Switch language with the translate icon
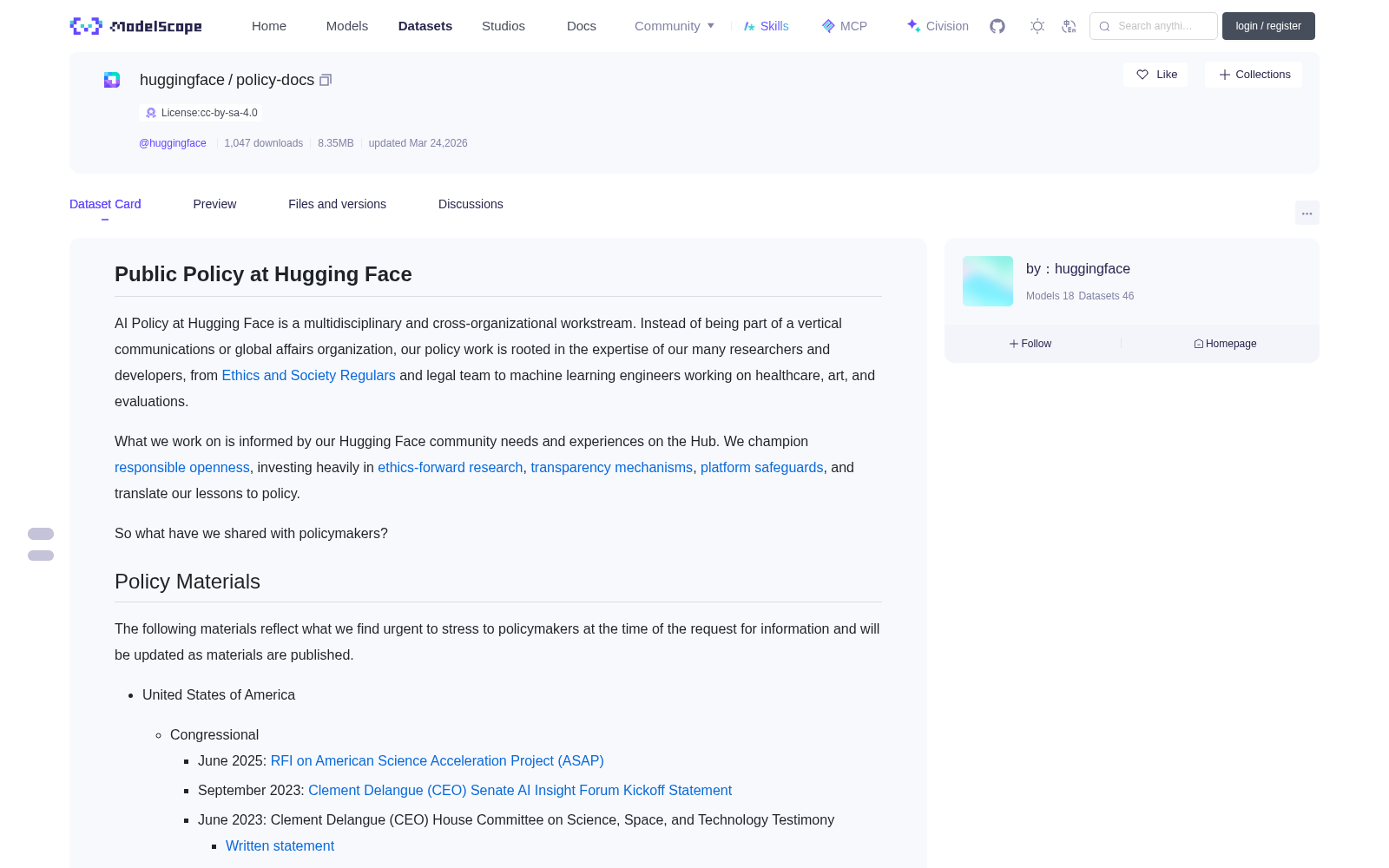This screenshot has width=1389, height=868. tap(1070, 26)
